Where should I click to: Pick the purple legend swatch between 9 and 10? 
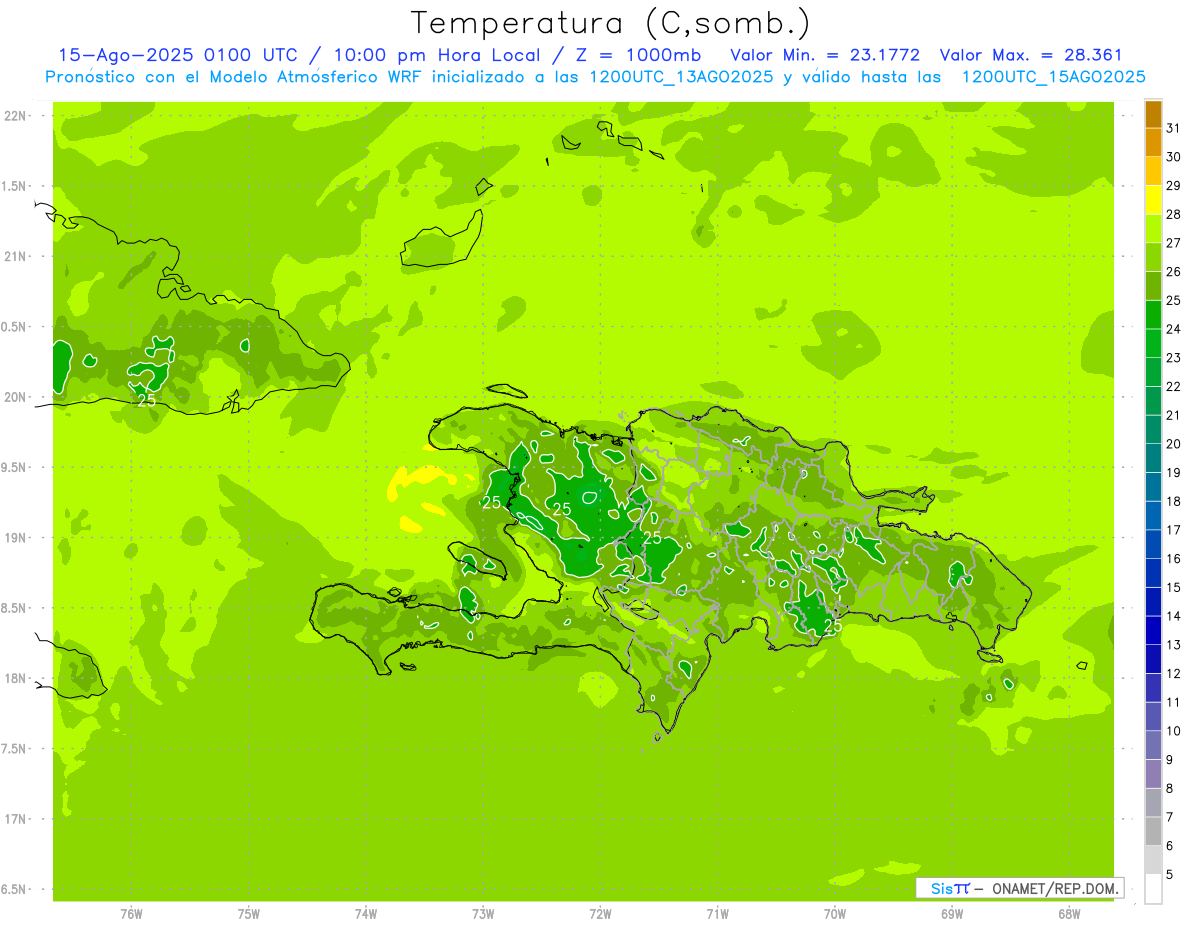(x=1153, y=745)
